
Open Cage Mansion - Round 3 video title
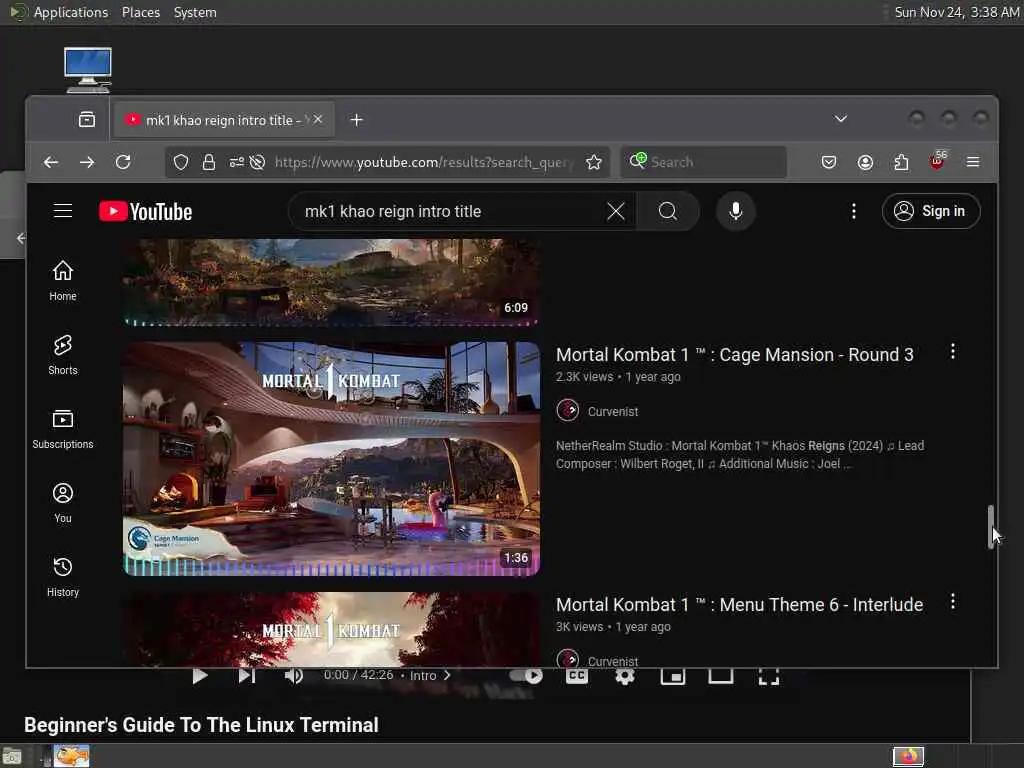[735, 355]
